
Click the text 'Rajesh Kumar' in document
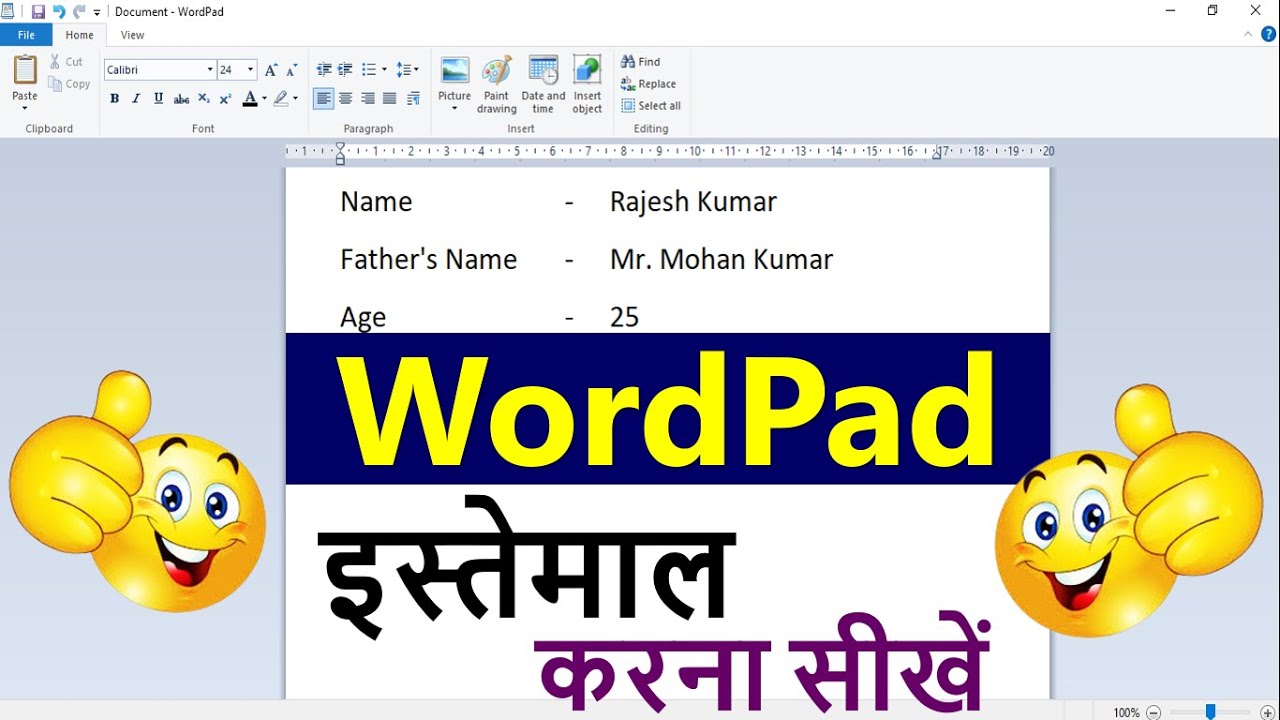coord(693,202)
